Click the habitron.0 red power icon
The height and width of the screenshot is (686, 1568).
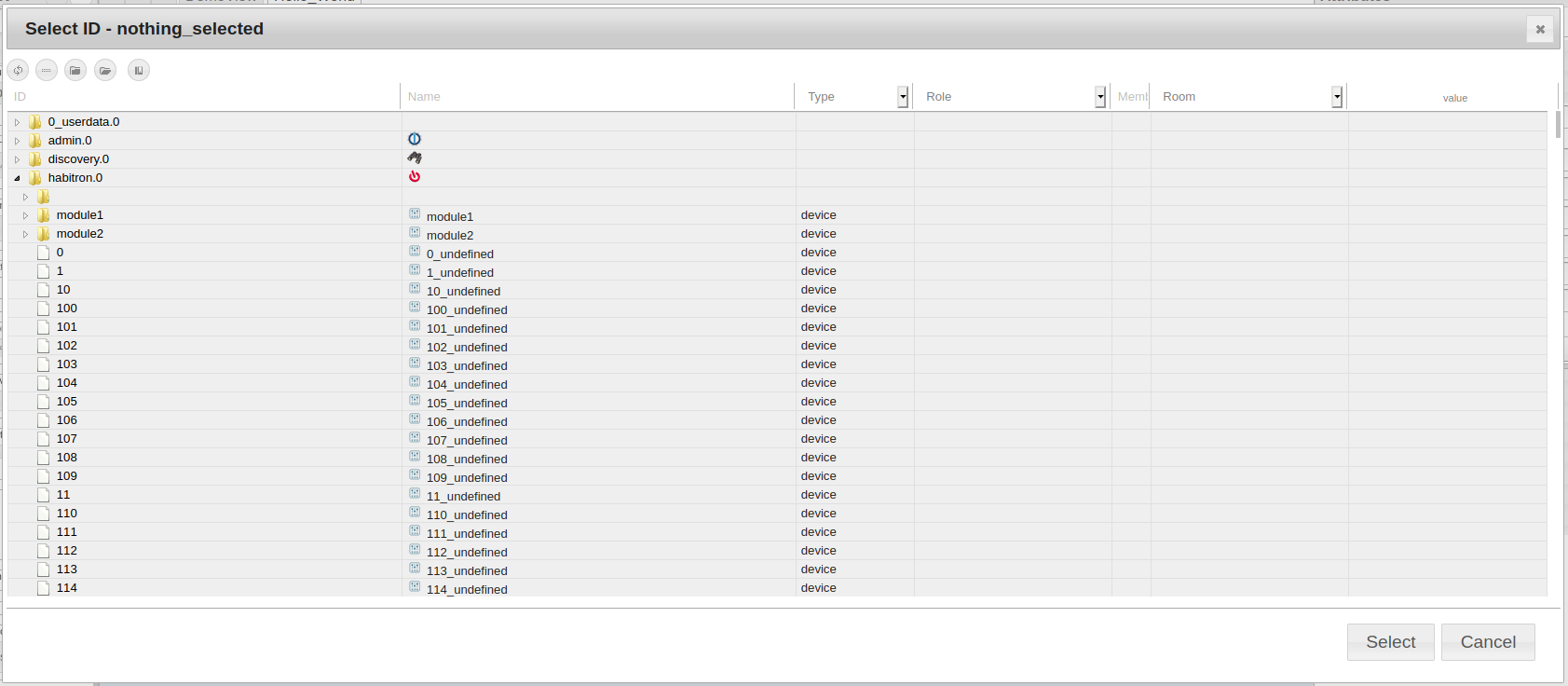coord(415,176)
